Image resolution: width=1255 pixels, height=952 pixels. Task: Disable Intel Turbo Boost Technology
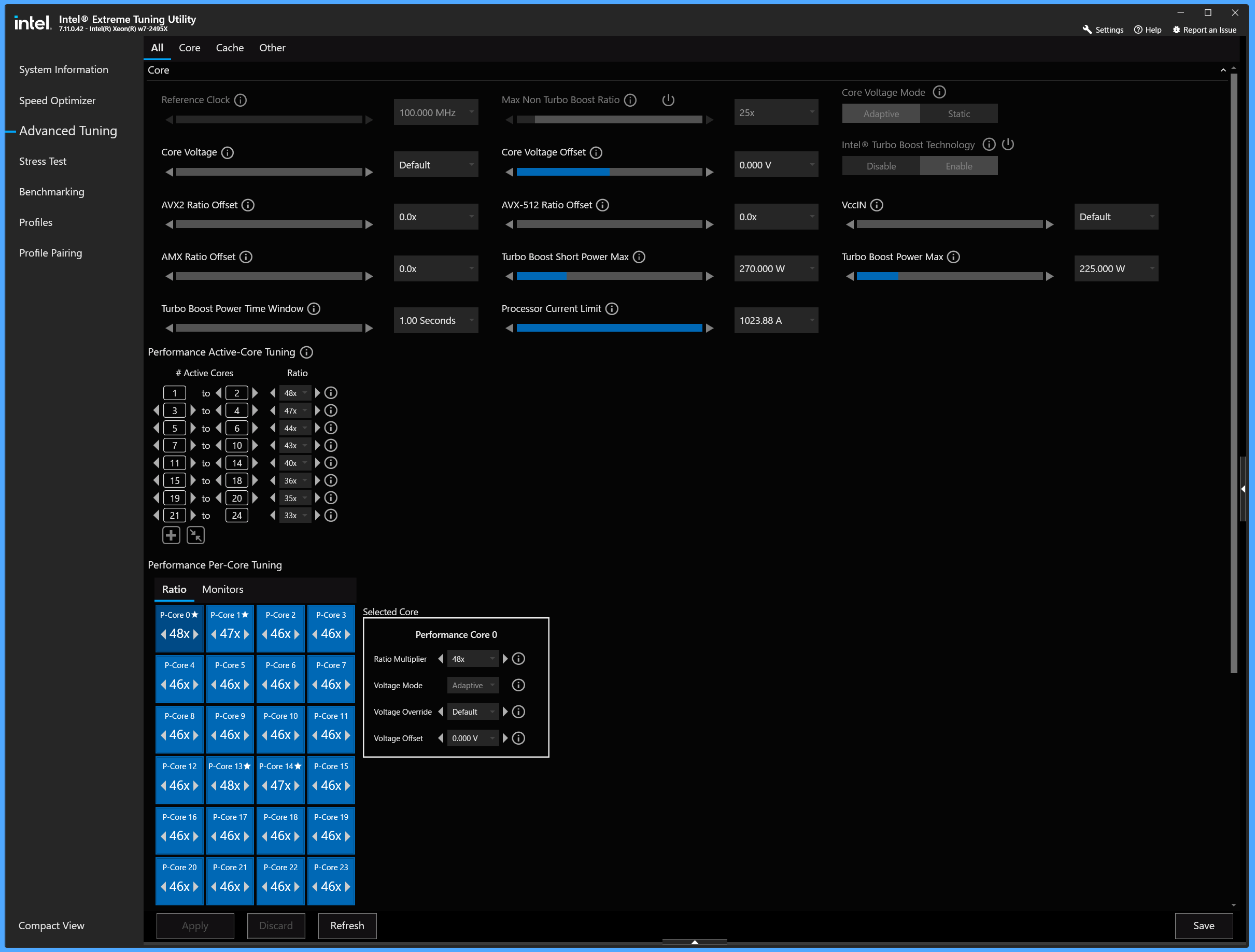click(881, 166)
